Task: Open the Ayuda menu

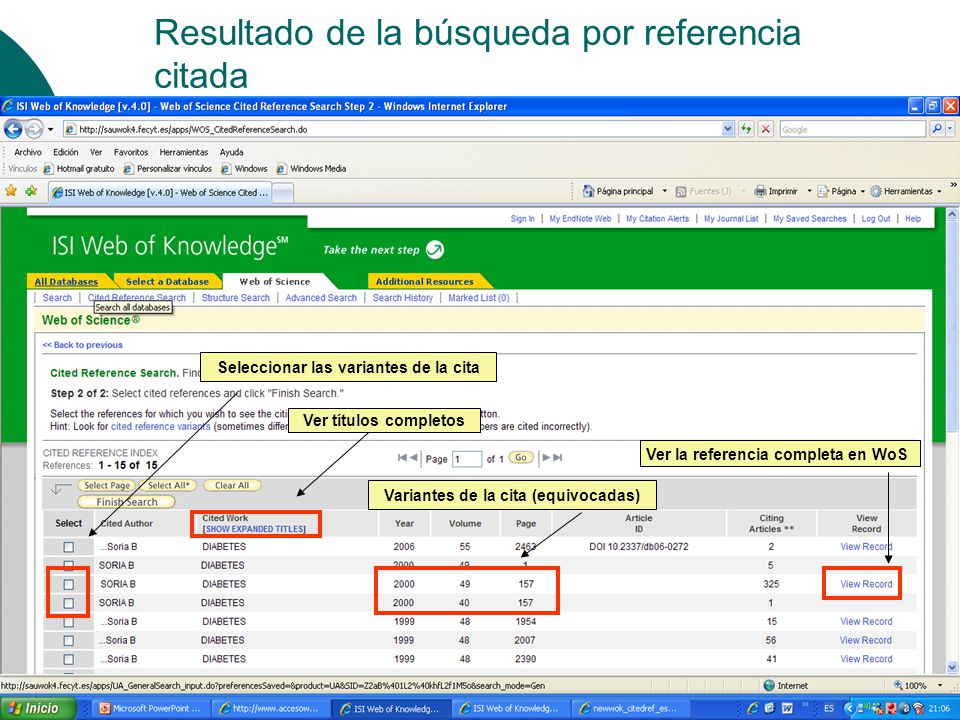Action: (231, 152)
